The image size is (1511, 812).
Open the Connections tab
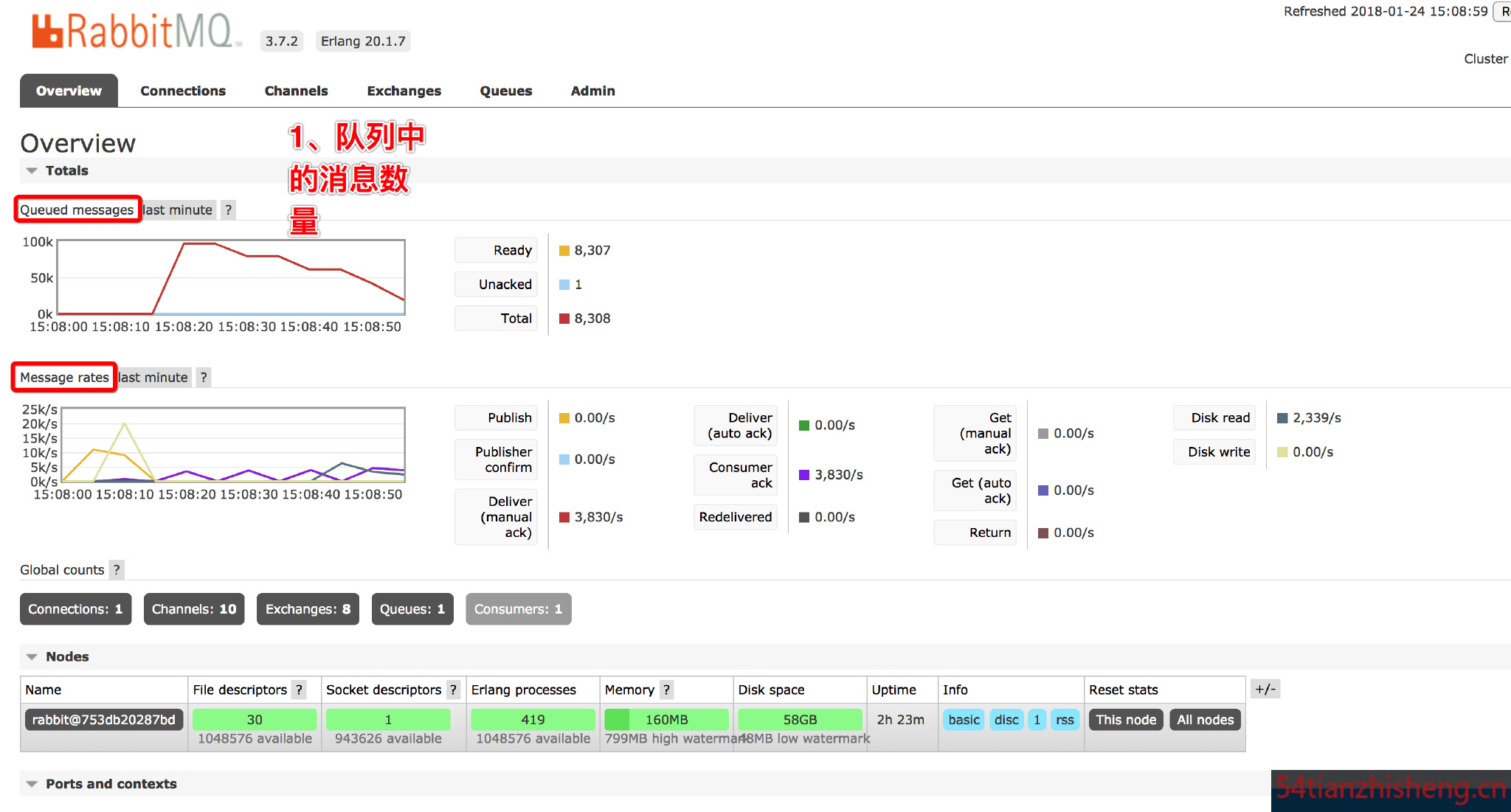click(x=183, y=91)
